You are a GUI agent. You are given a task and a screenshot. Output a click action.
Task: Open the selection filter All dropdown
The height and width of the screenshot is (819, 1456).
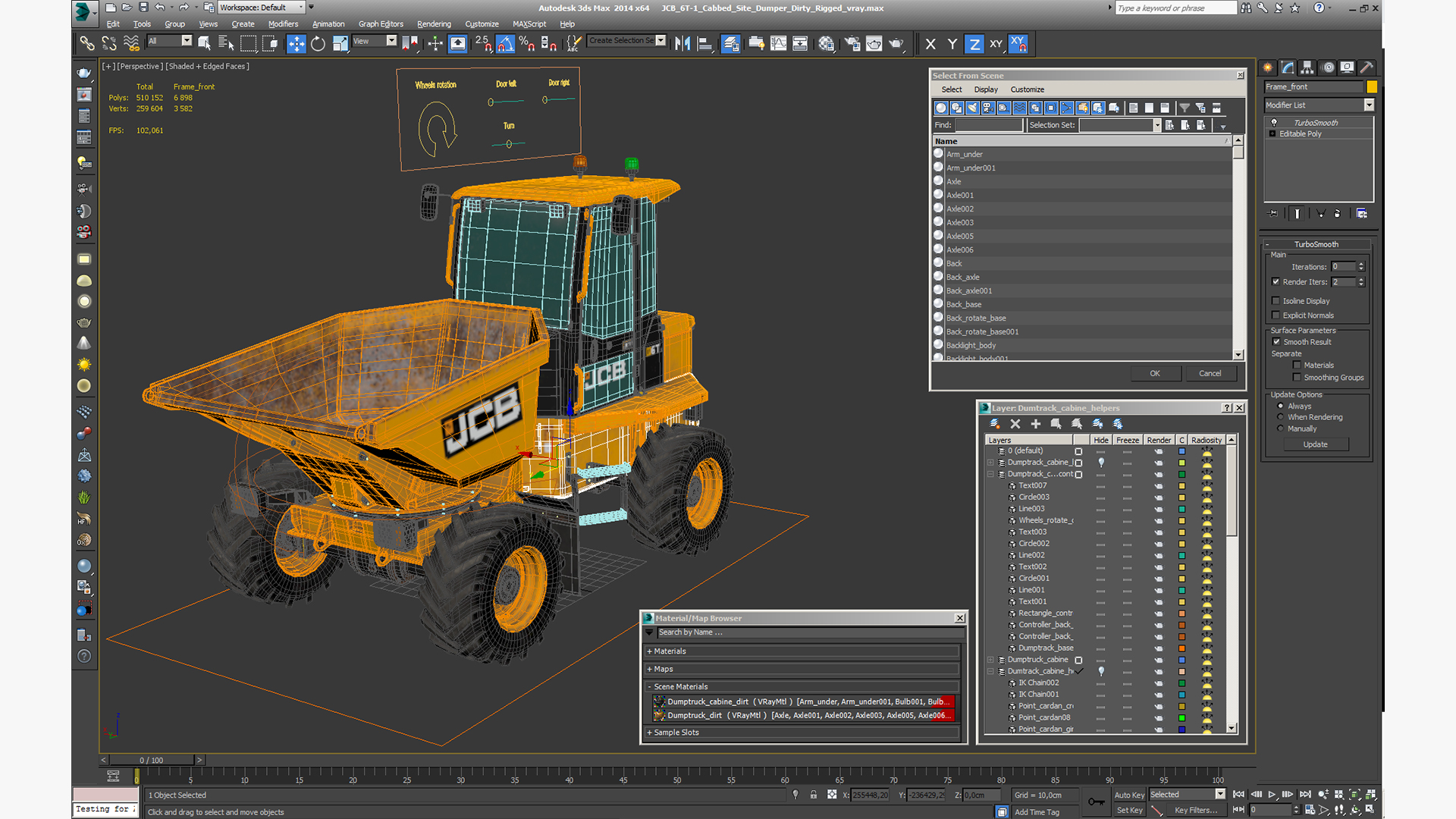coord(170,41)
